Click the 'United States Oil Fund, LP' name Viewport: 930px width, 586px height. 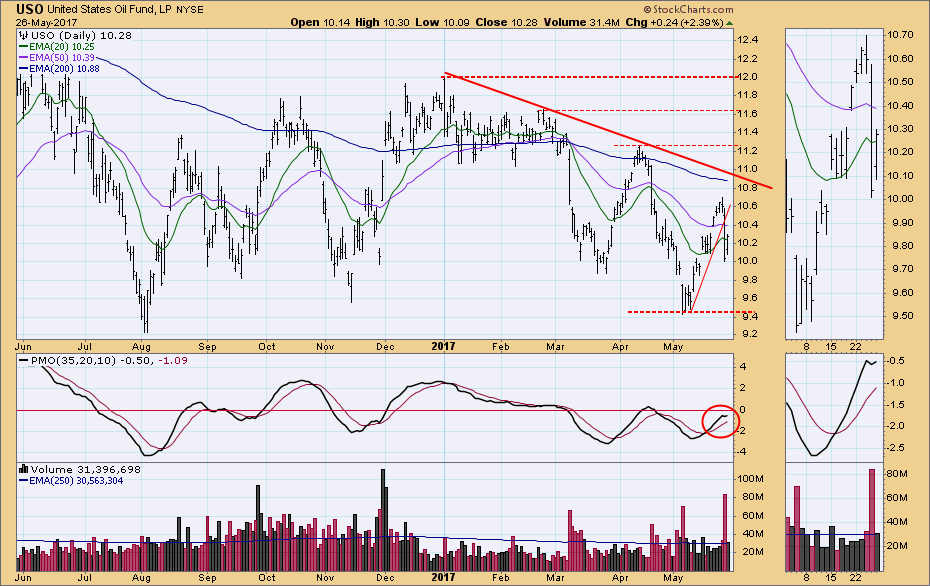point(109,10)
